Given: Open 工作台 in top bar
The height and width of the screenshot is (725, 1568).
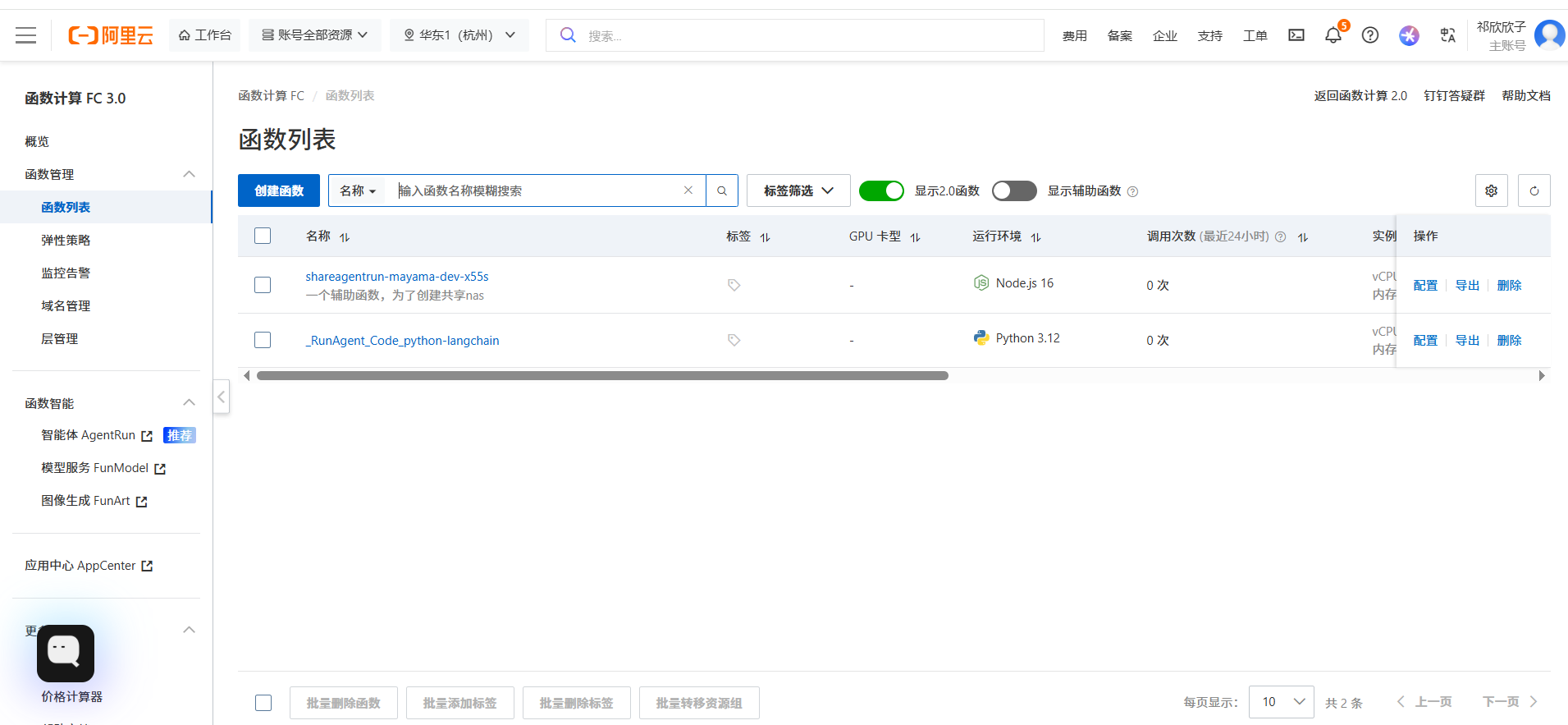Looking at the screenshot, I should click(x=205, y=35).
